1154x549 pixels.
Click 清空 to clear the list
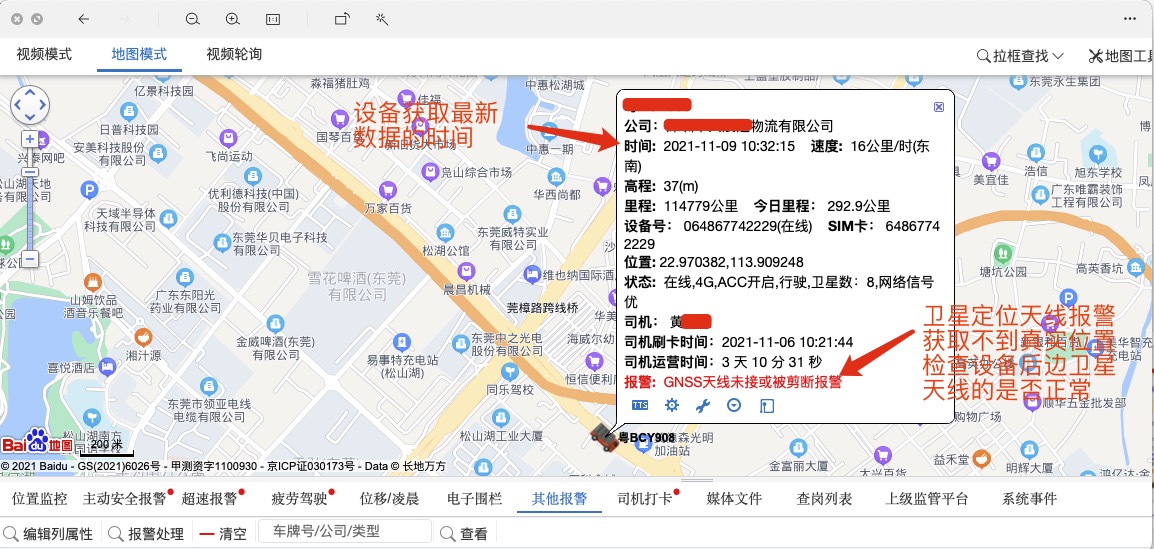[233, 534]
